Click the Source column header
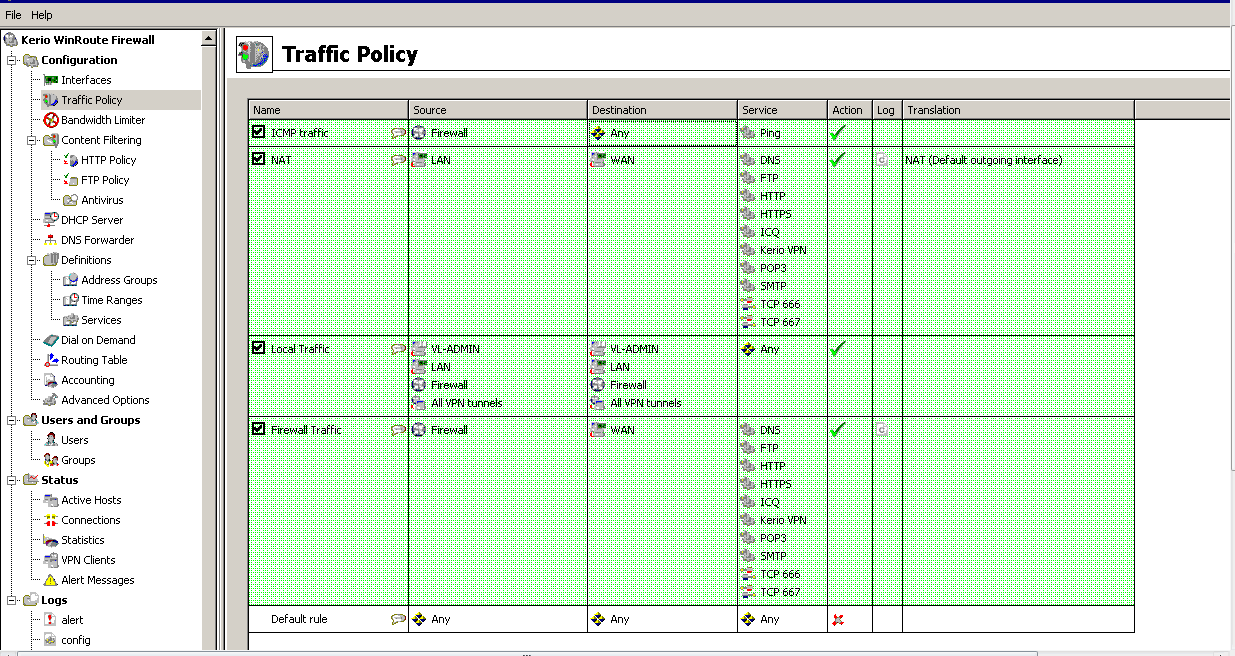Viewport: 1235px width, 656px height. coord(498,110)
